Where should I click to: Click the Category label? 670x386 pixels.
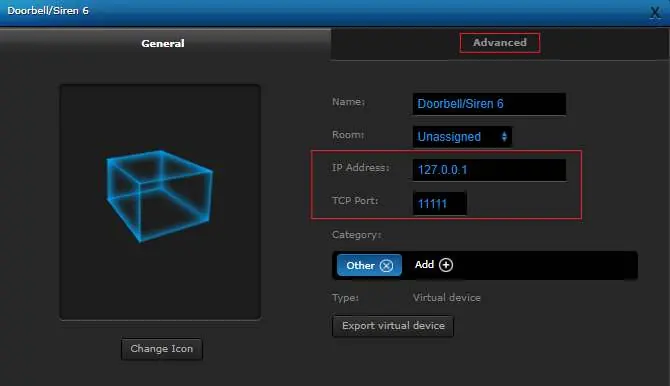coord(356,235)
